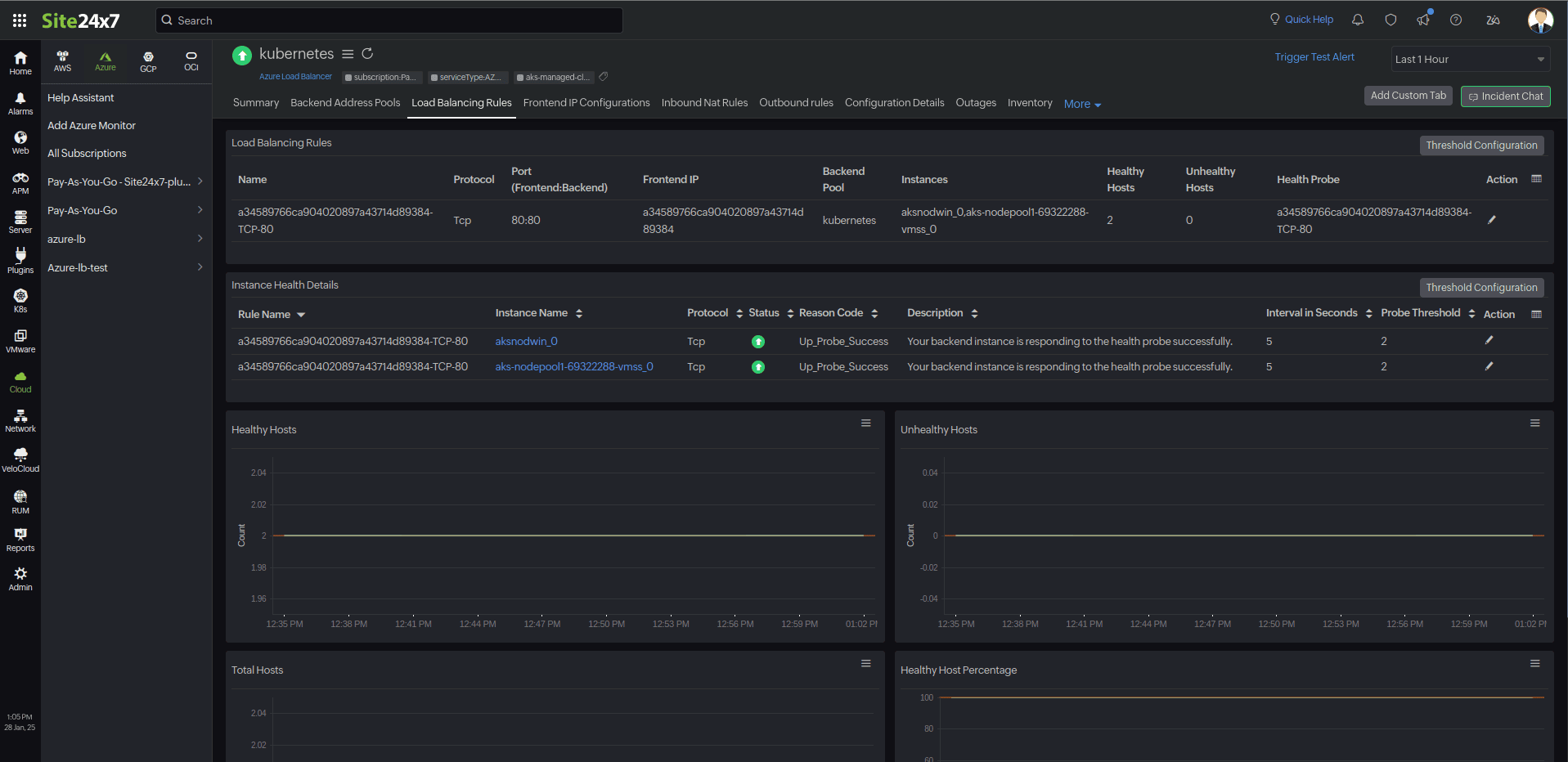
Task: Open the announcements megaphone icon
Action: (x=1423, y=19)
